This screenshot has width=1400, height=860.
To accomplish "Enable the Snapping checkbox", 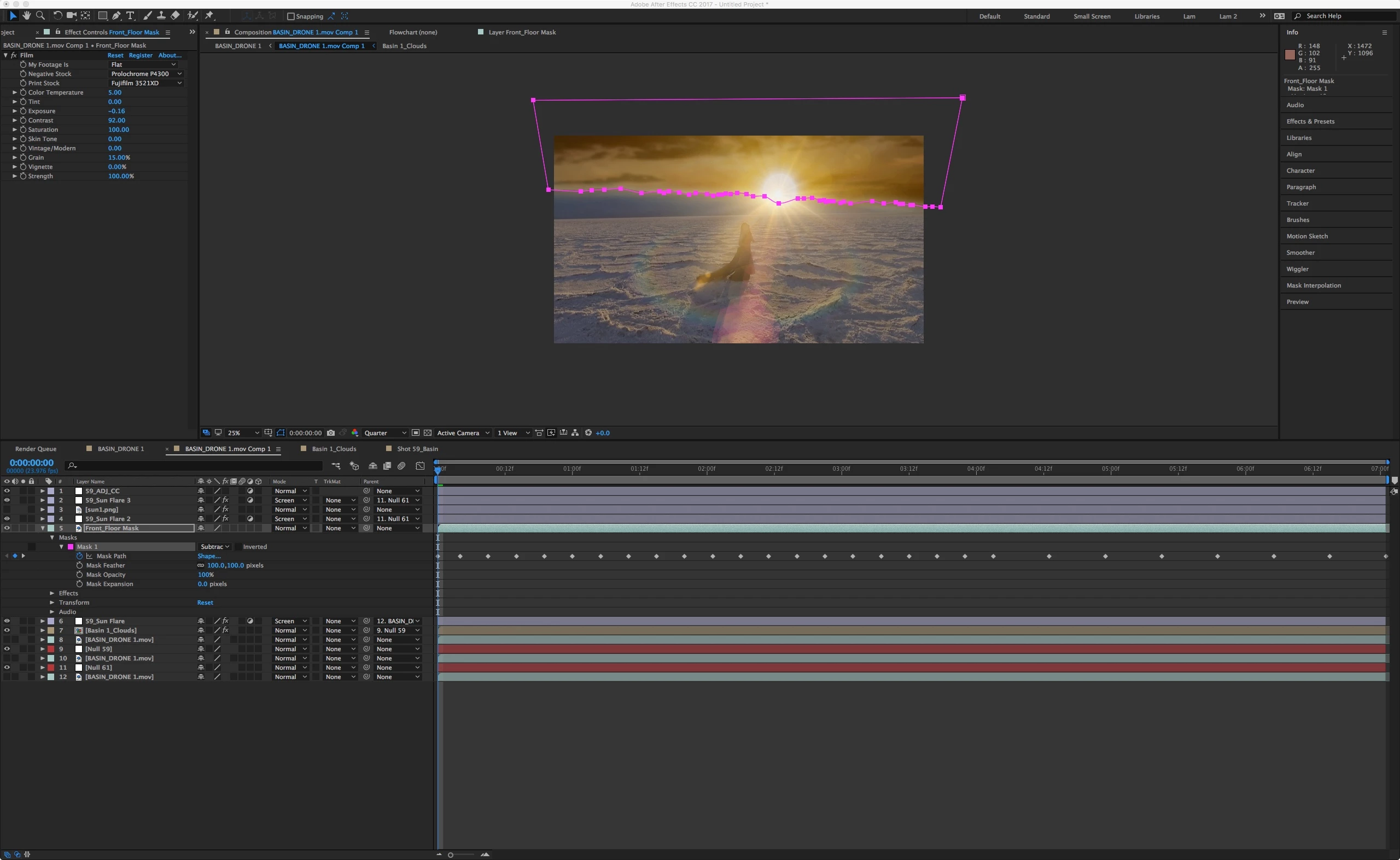I will pos(291,16).
